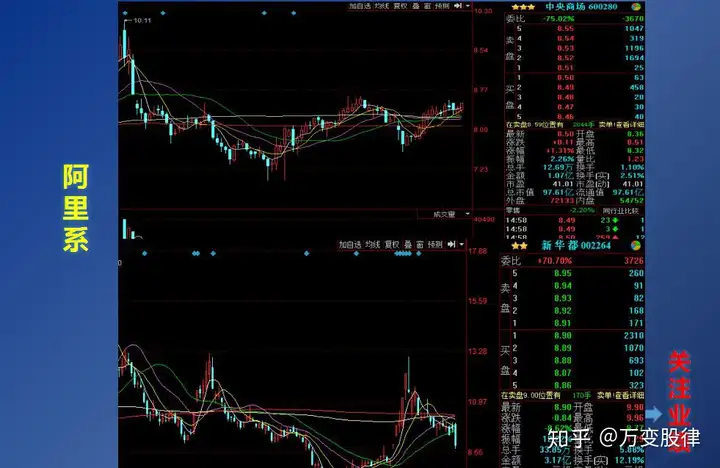The width and height of the screenshot is (720, 468).
Task: Click 预测 in the 中央商场 chart toolbar
Action: [442, 6]
